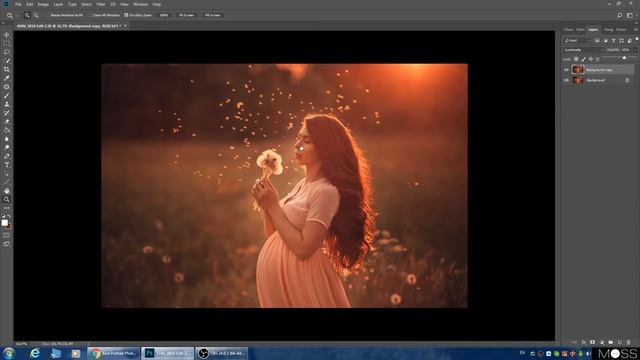
Task: Close the open document tab
Action: tap(125, 26)
